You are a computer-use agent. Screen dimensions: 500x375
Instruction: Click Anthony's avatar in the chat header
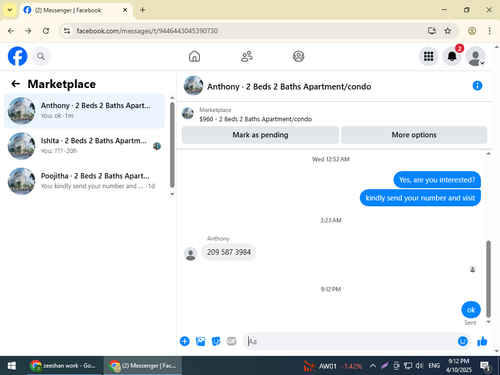click(193, 86)
